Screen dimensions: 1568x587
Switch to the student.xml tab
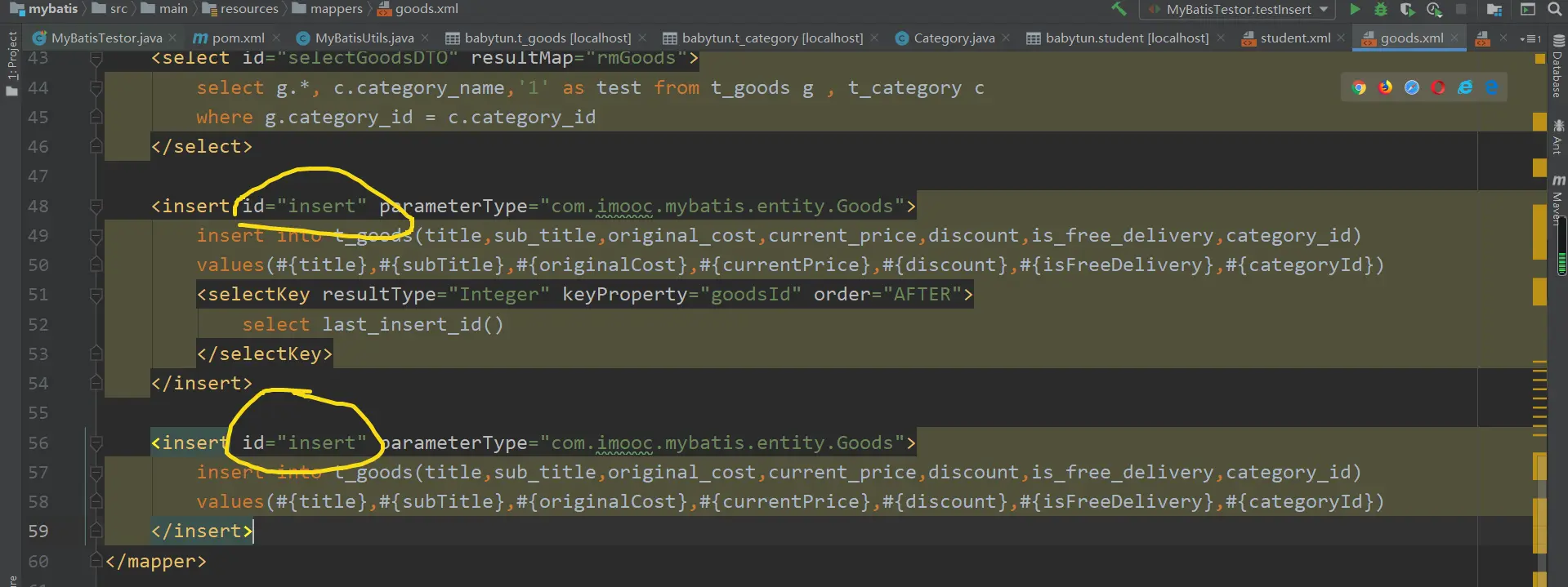[x=1294, y=38]
